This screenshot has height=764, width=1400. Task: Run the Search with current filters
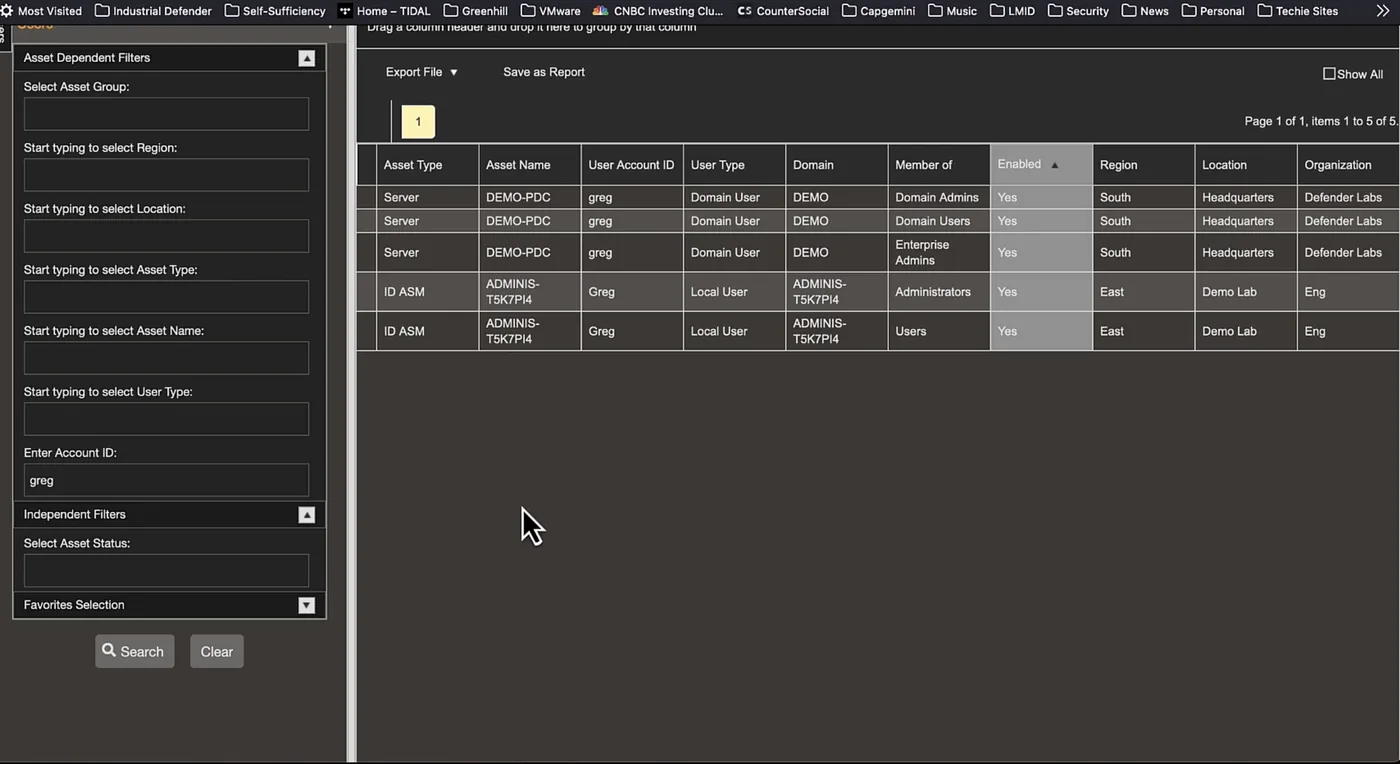coord(135,652)
